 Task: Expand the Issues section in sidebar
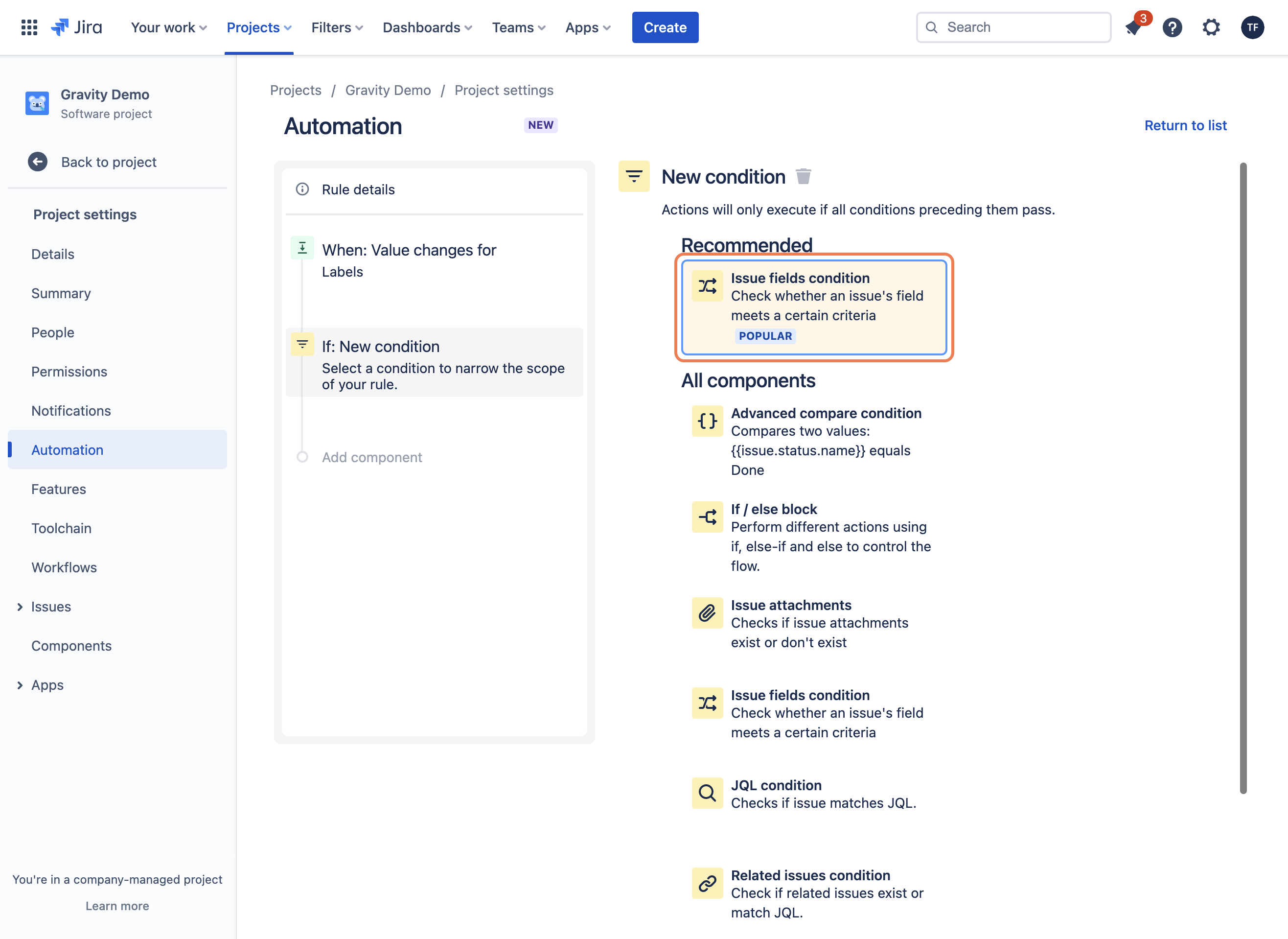pyautogui.click(x=20, y=607)
